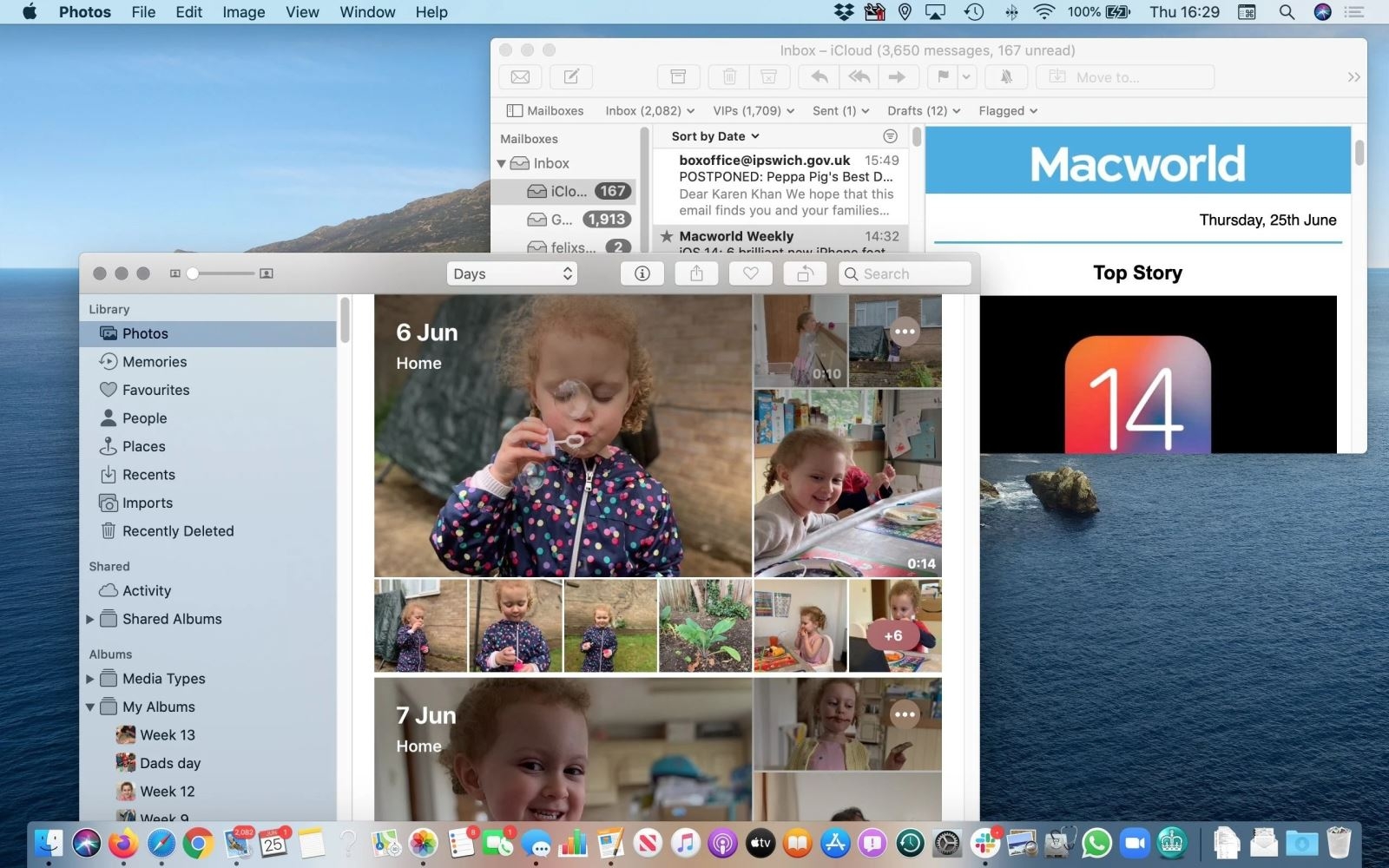Click the Rotate icon in Photos toolbar
The height and width of the screenshot is (868, 1389).
click(x=804, y=273)
